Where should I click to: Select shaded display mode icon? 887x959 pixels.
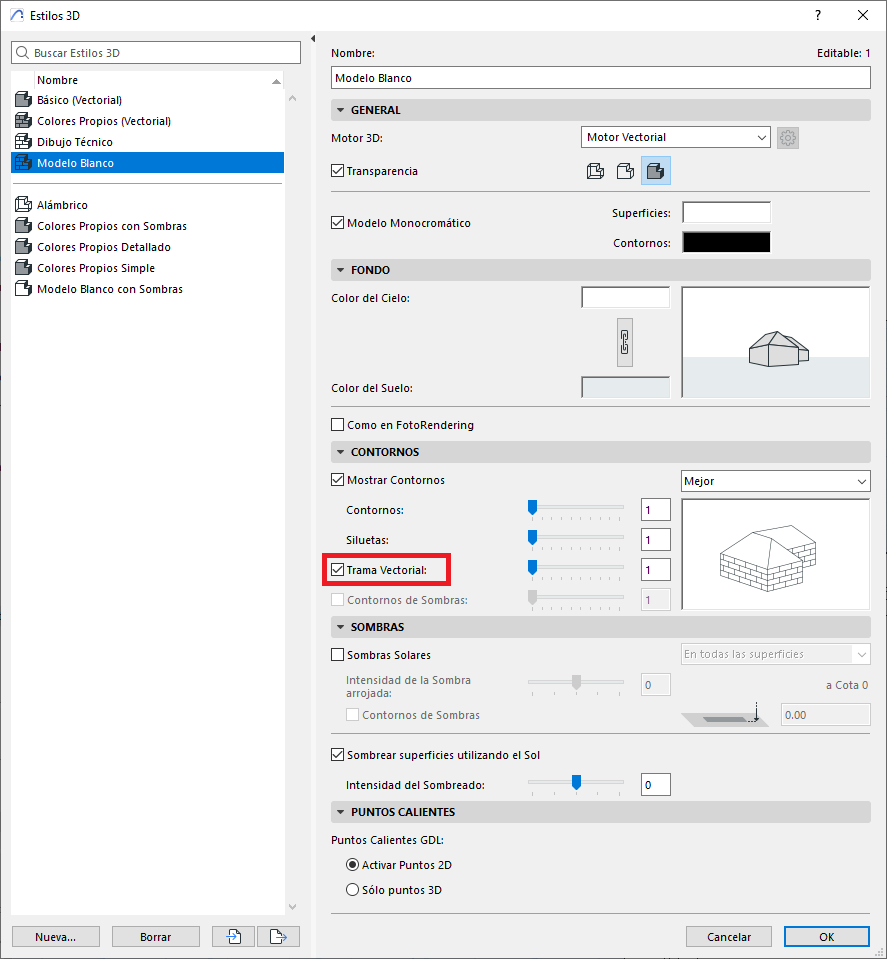coord(656,171)
